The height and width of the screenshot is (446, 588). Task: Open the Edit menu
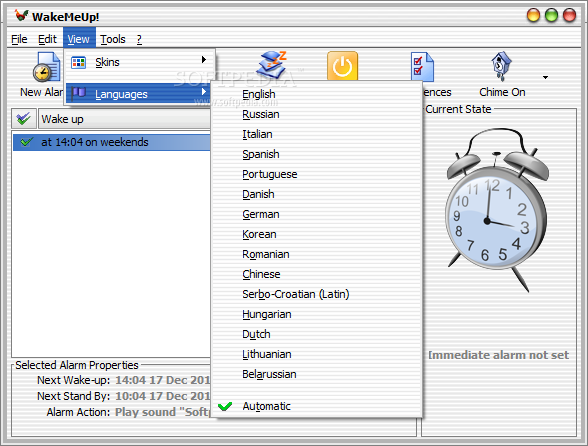[47, 39]
